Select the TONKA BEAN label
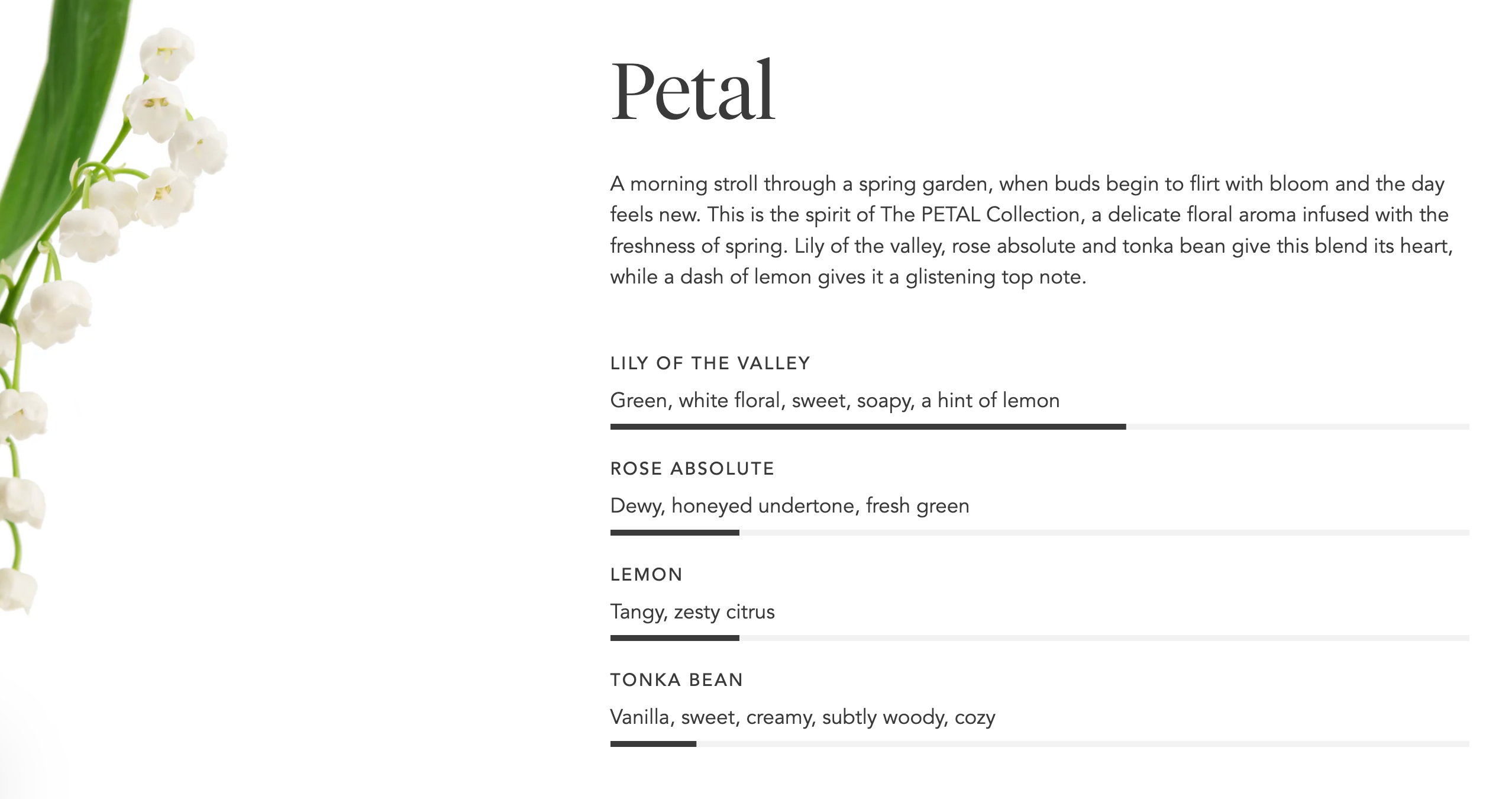The image size is (1512, 799). tap(677, 679)
